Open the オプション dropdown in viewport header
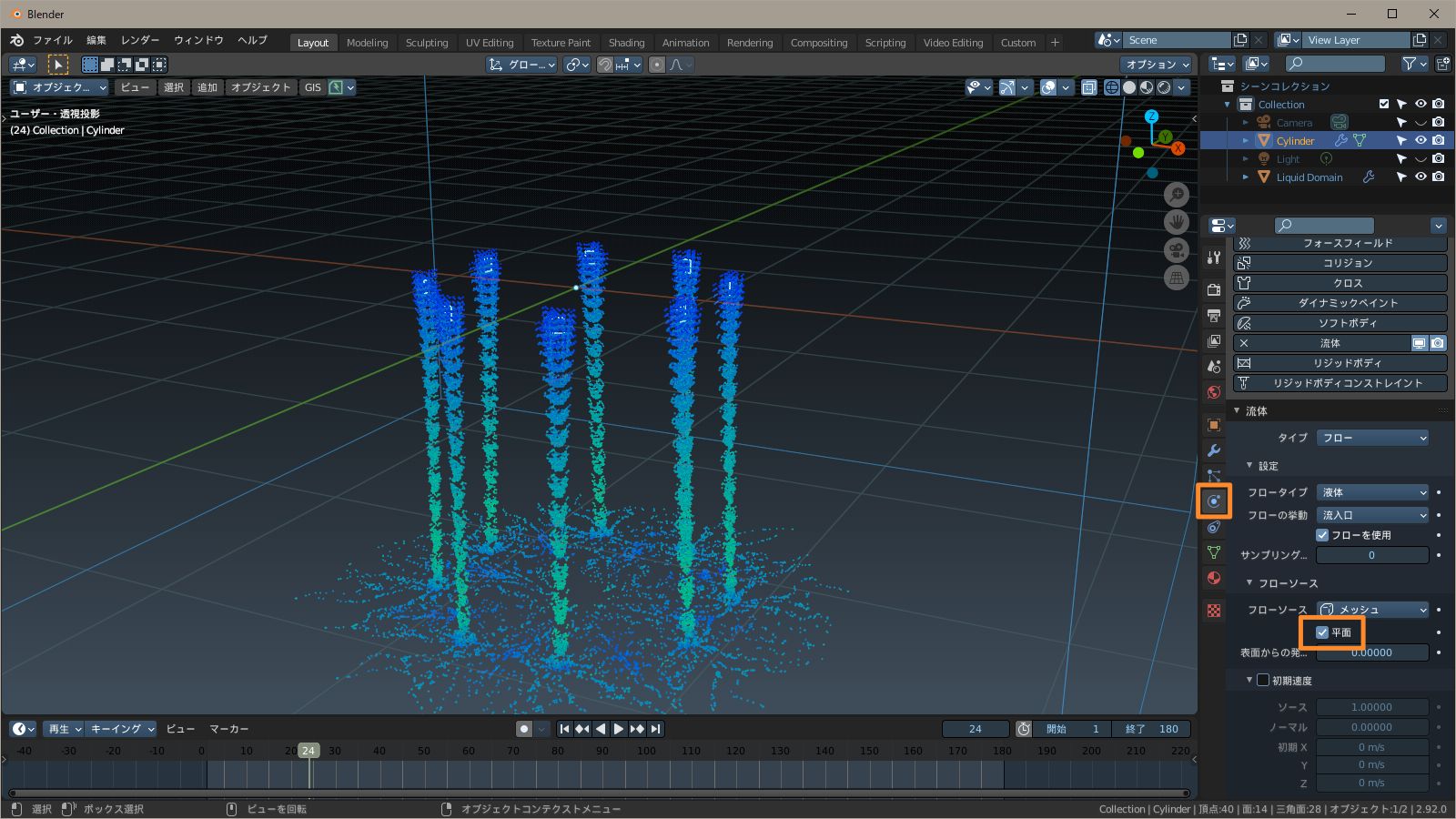The image size is (1456, 819). click(x=1157, y=65)
